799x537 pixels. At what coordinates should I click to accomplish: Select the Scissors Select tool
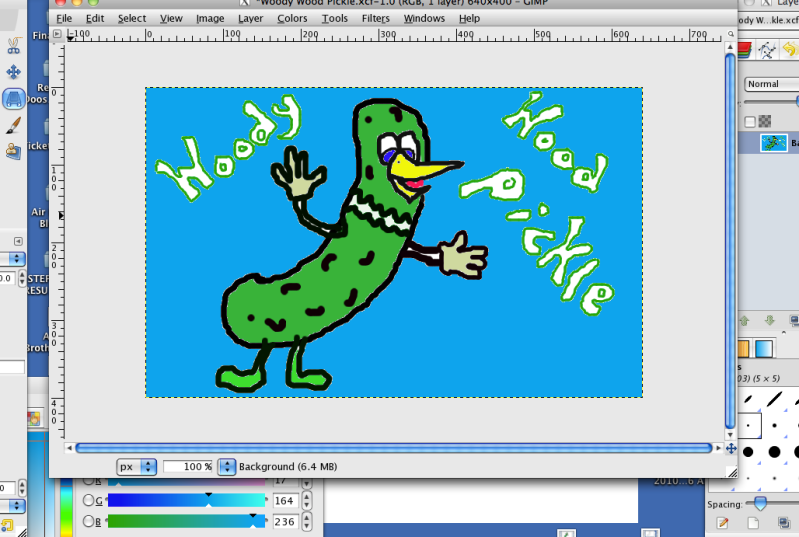[13, 45]
